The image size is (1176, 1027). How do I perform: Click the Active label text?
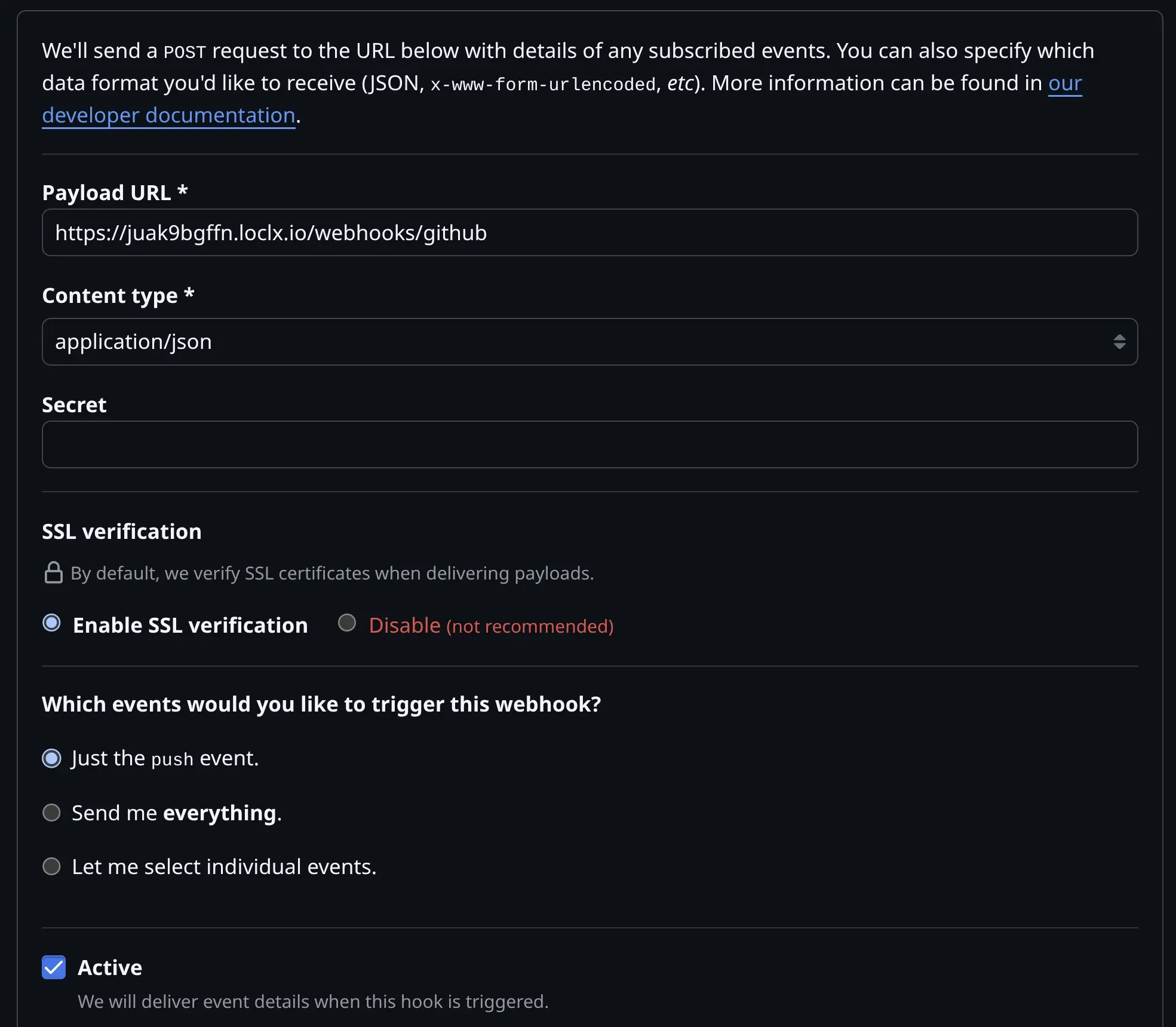(110, 967)
